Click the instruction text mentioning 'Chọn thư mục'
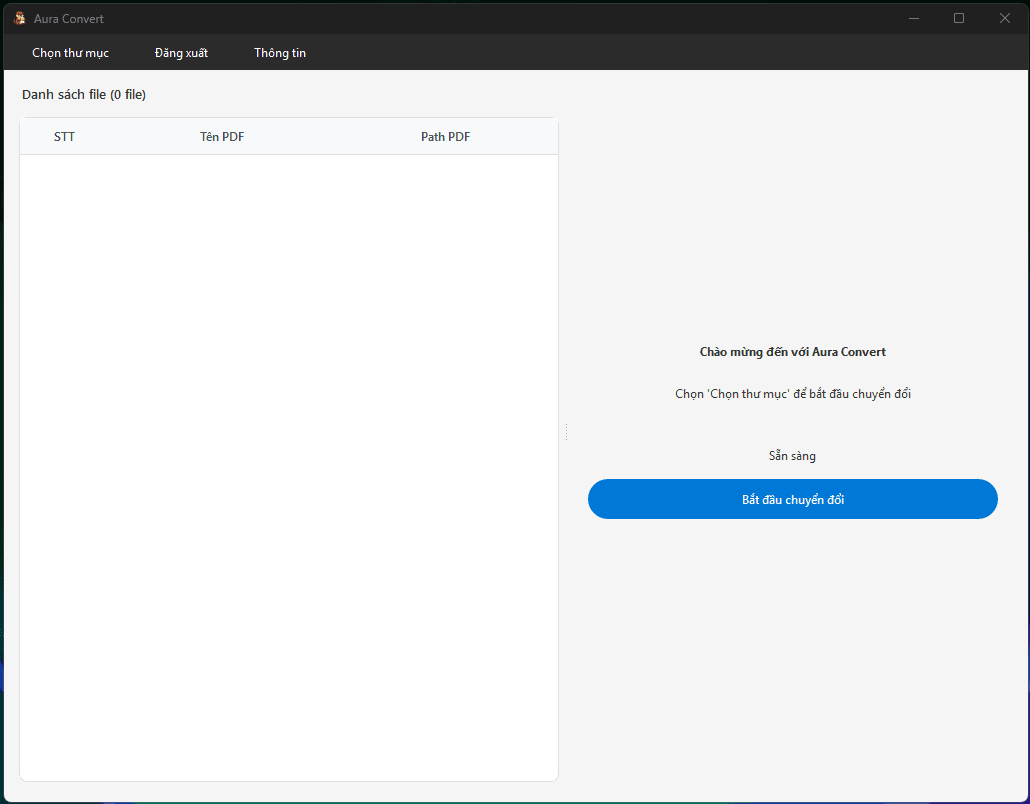The image size is (1030, 804). point(792,394)
